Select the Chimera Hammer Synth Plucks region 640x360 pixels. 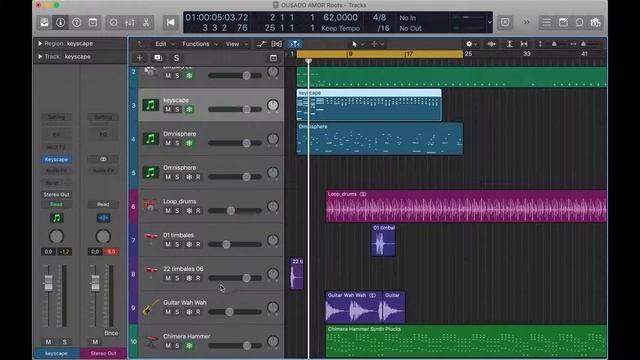click(x=466, y=341)
